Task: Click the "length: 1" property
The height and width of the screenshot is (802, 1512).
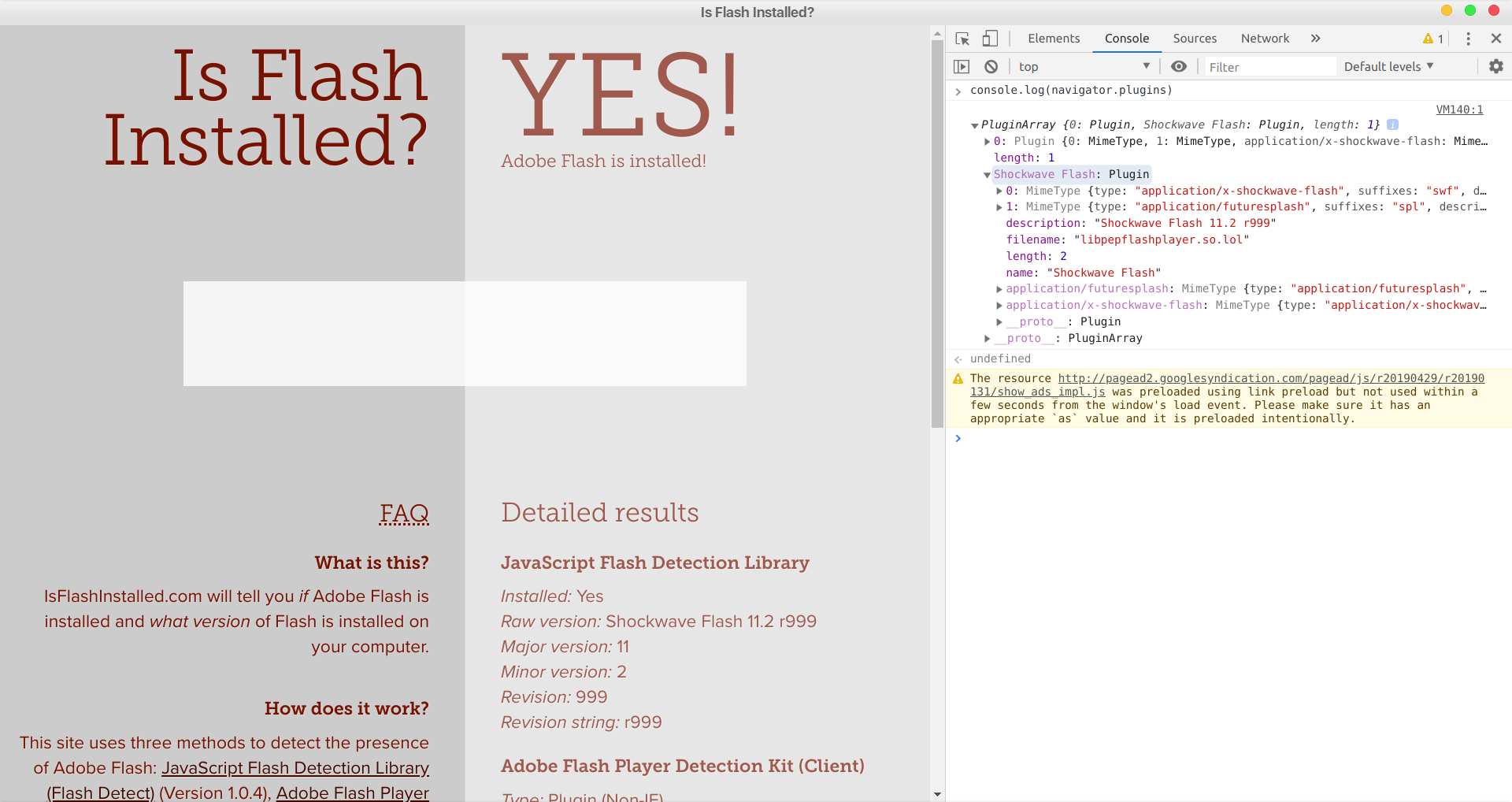Action: [1024, 158]
